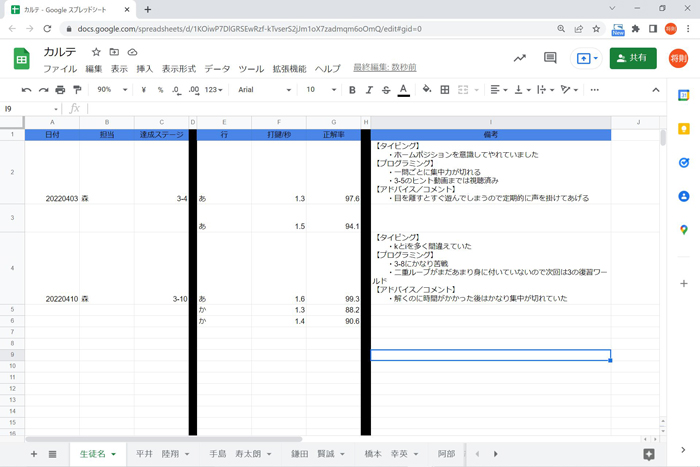Image resolution: width=700 pixels, height=467 pixels.
Task: Click the borders icon in toolbar
Action: [447, 90]
